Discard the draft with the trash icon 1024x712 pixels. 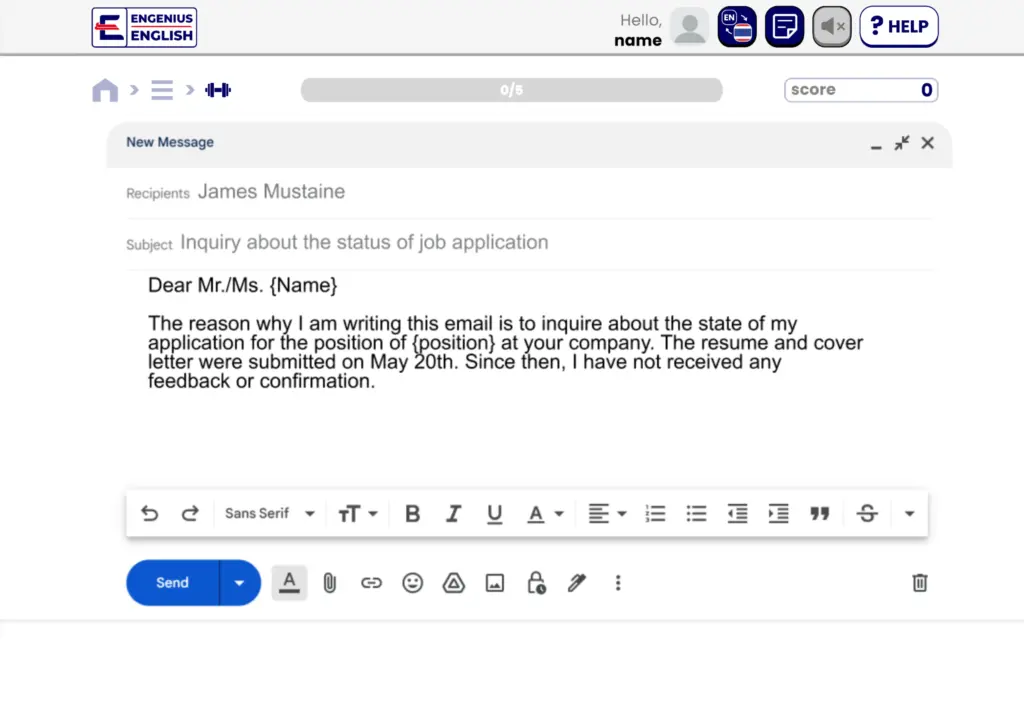click(x=920, y=583)
